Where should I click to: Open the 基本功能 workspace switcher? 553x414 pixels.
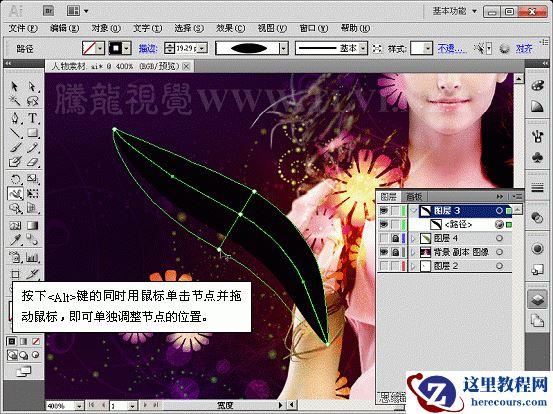[455, 11]
